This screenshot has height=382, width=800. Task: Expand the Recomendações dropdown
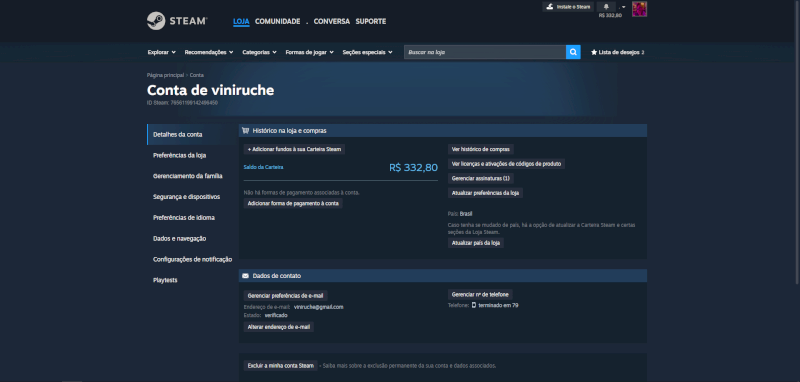pos(209,52)
